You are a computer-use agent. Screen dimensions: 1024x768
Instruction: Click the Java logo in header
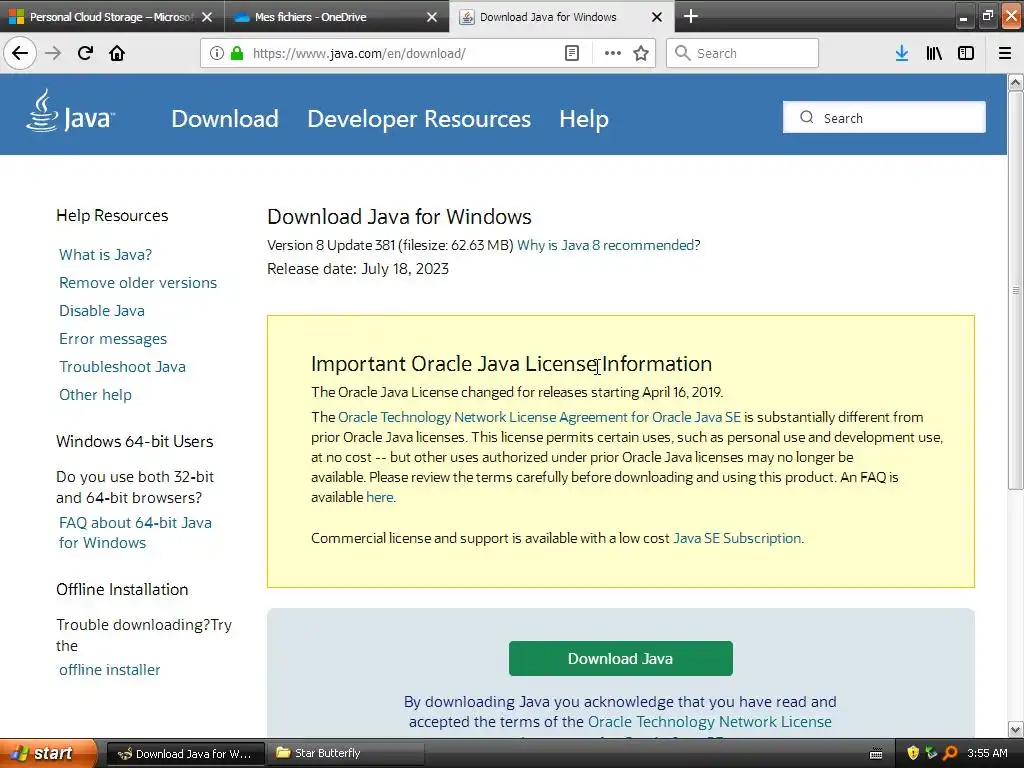(71, 111)
